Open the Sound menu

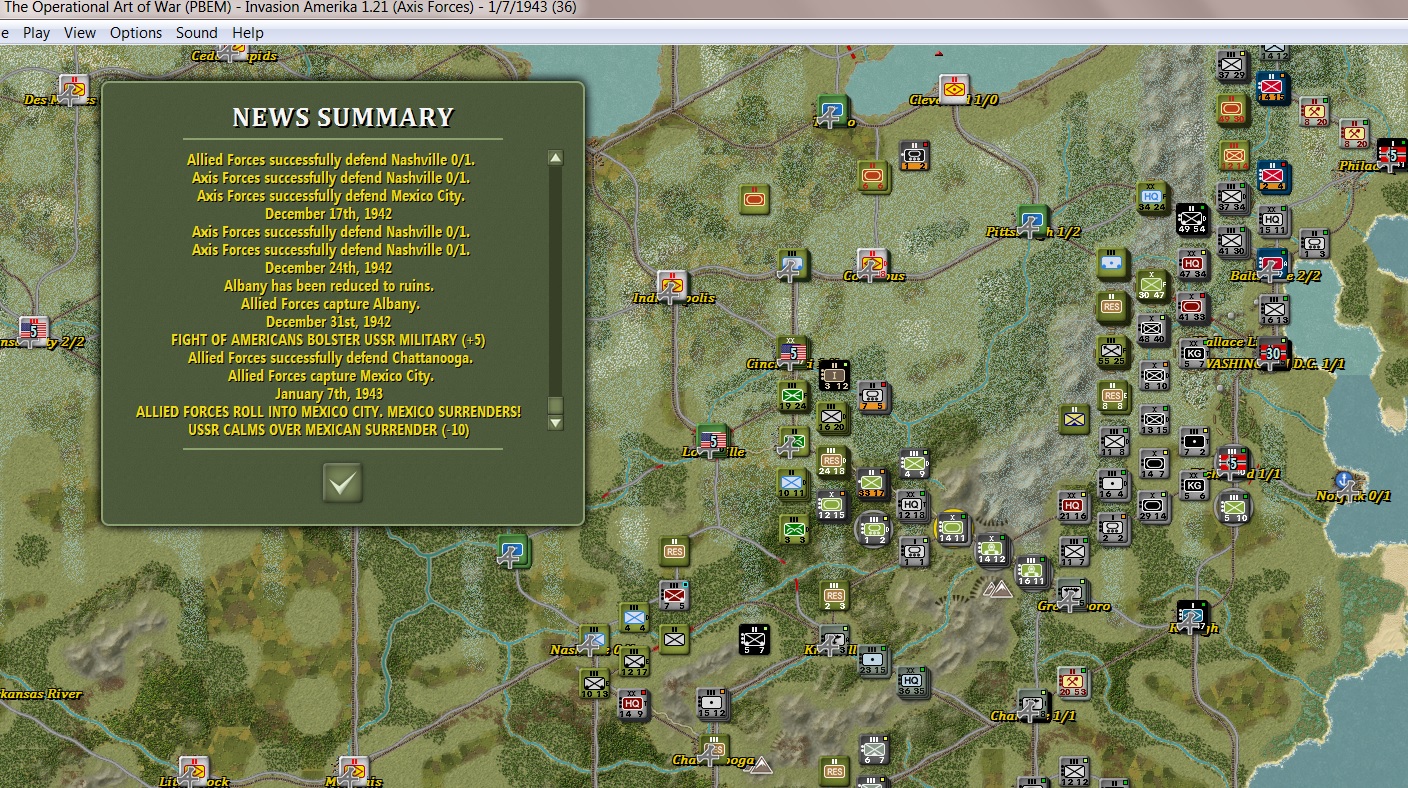tap(197, 32)
